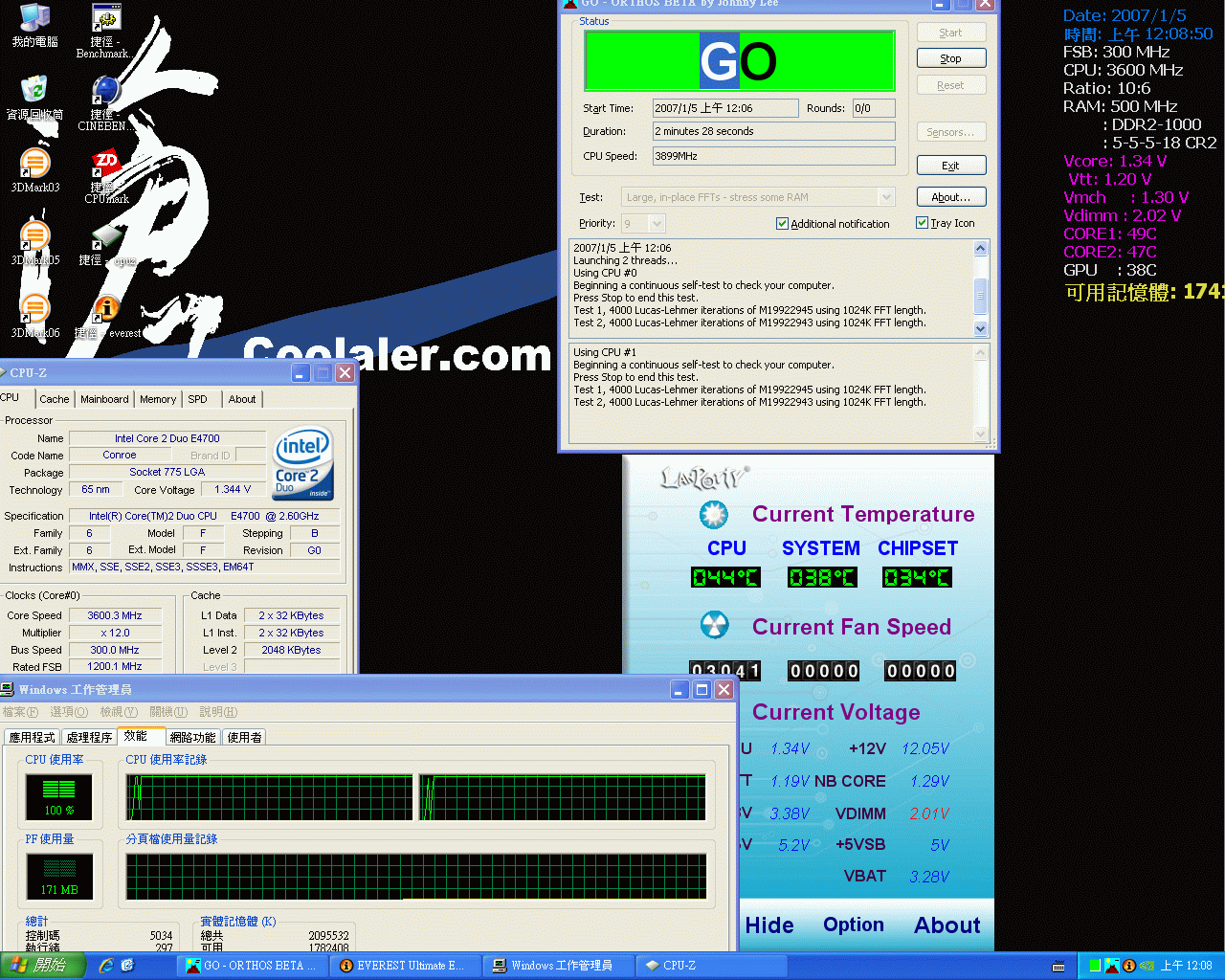Open the About tab in CPU-Z
Image resolution: width=1225 pixels, height=980 pixels.
tap(242, 399)
